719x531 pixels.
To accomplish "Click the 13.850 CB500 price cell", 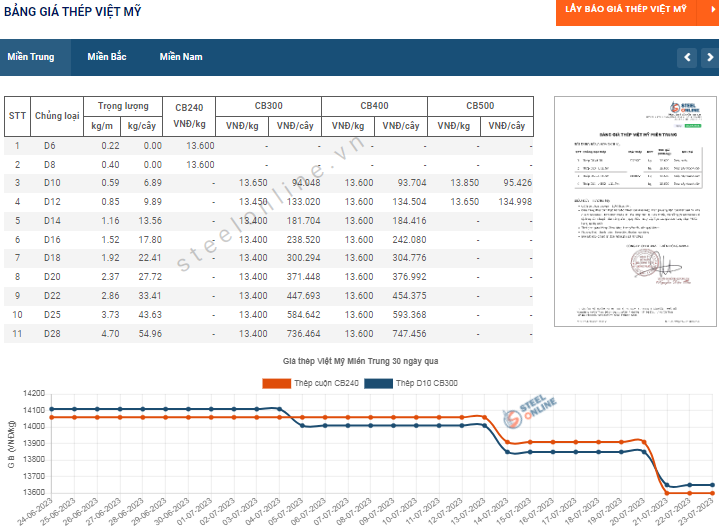I will [465, 183].
